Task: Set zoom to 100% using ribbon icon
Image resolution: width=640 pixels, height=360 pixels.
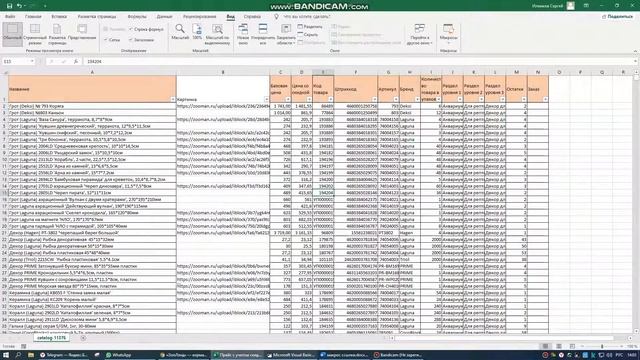Action: pyautogui.click(x=197, y=32)
